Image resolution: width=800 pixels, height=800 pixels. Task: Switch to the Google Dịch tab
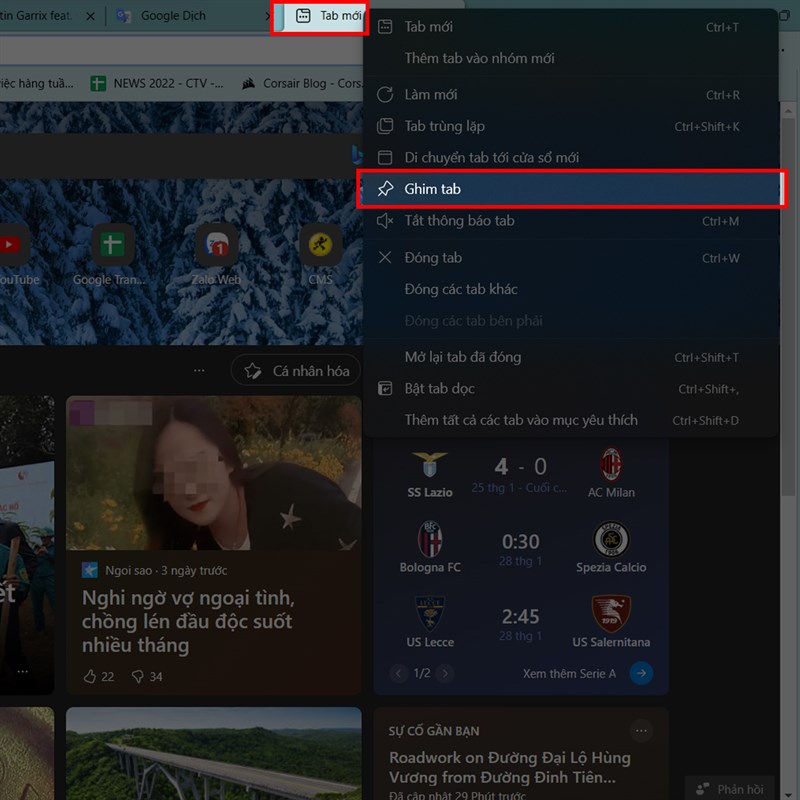[x=173, y=16]
